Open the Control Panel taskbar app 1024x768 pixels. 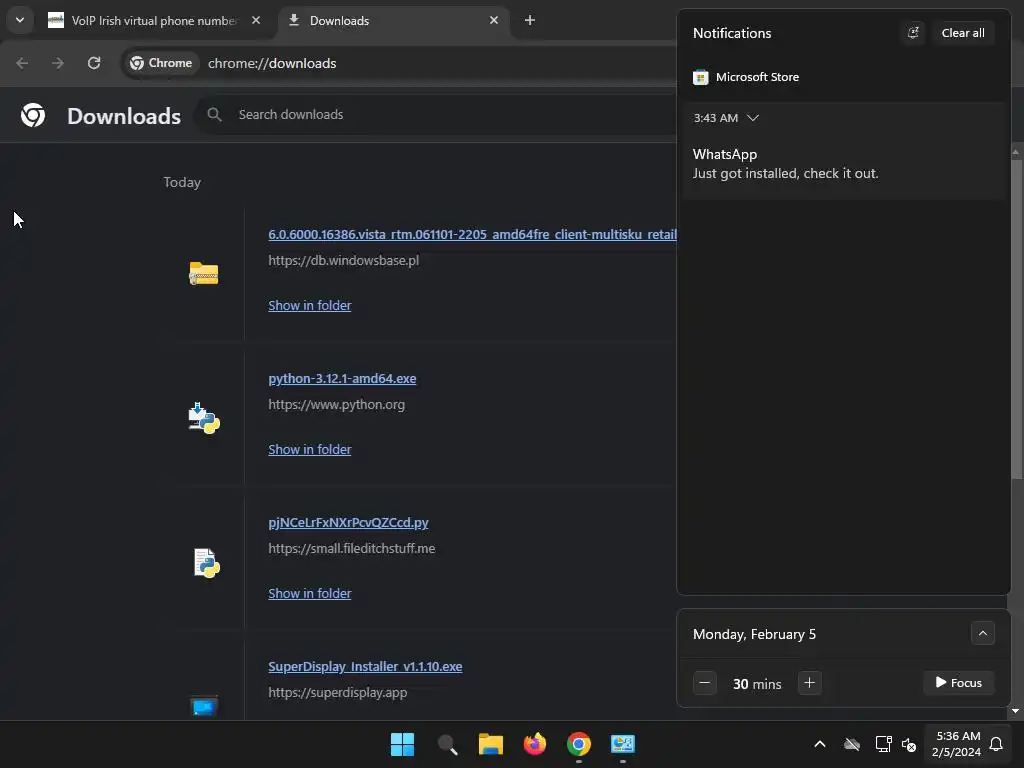[x=623, y=744]
